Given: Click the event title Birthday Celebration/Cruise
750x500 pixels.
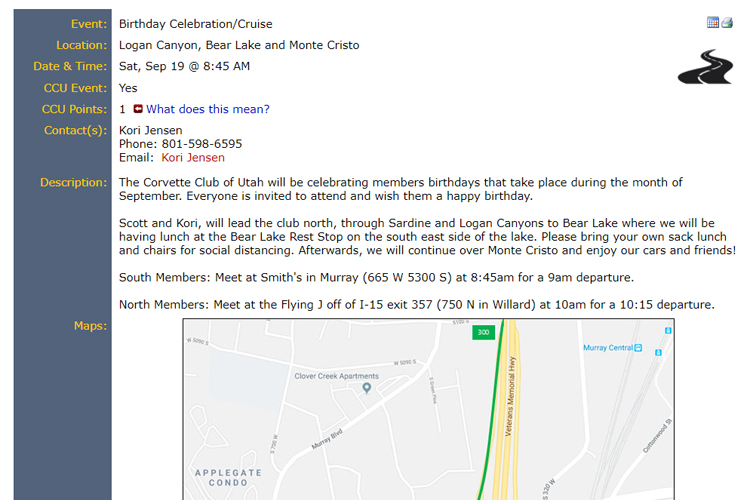Looking at the screenshot, I should click(x=196, y=24).
